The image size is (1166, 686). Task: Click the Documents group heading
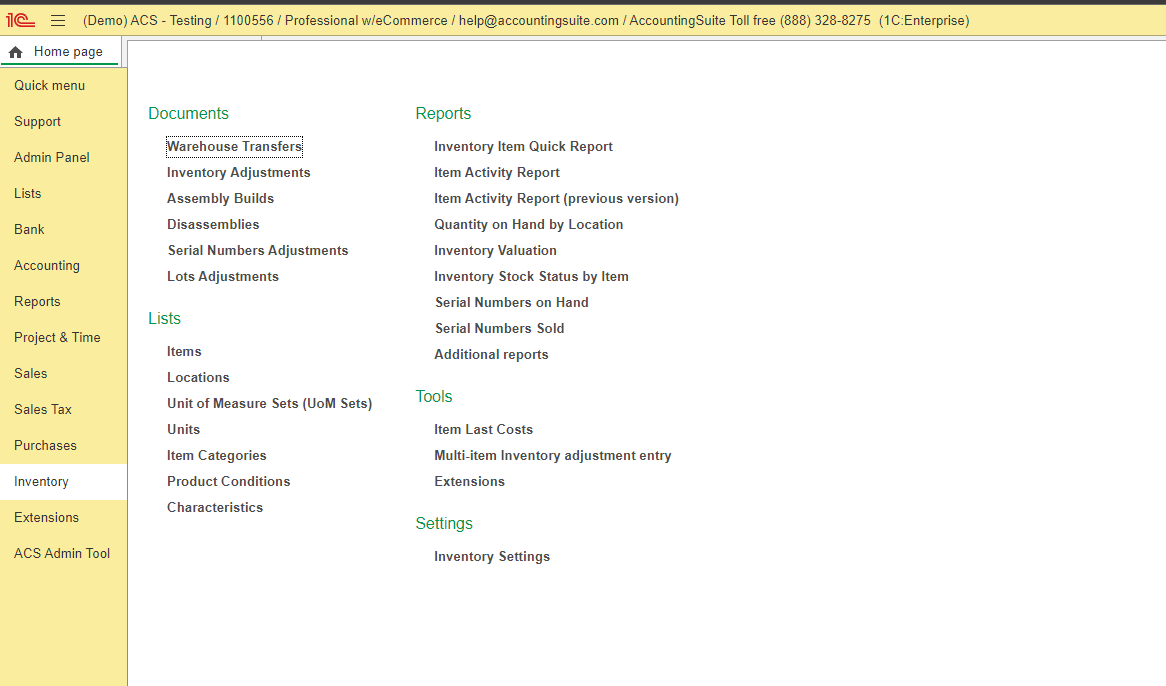pyautogui.click(x=188, y=114)
